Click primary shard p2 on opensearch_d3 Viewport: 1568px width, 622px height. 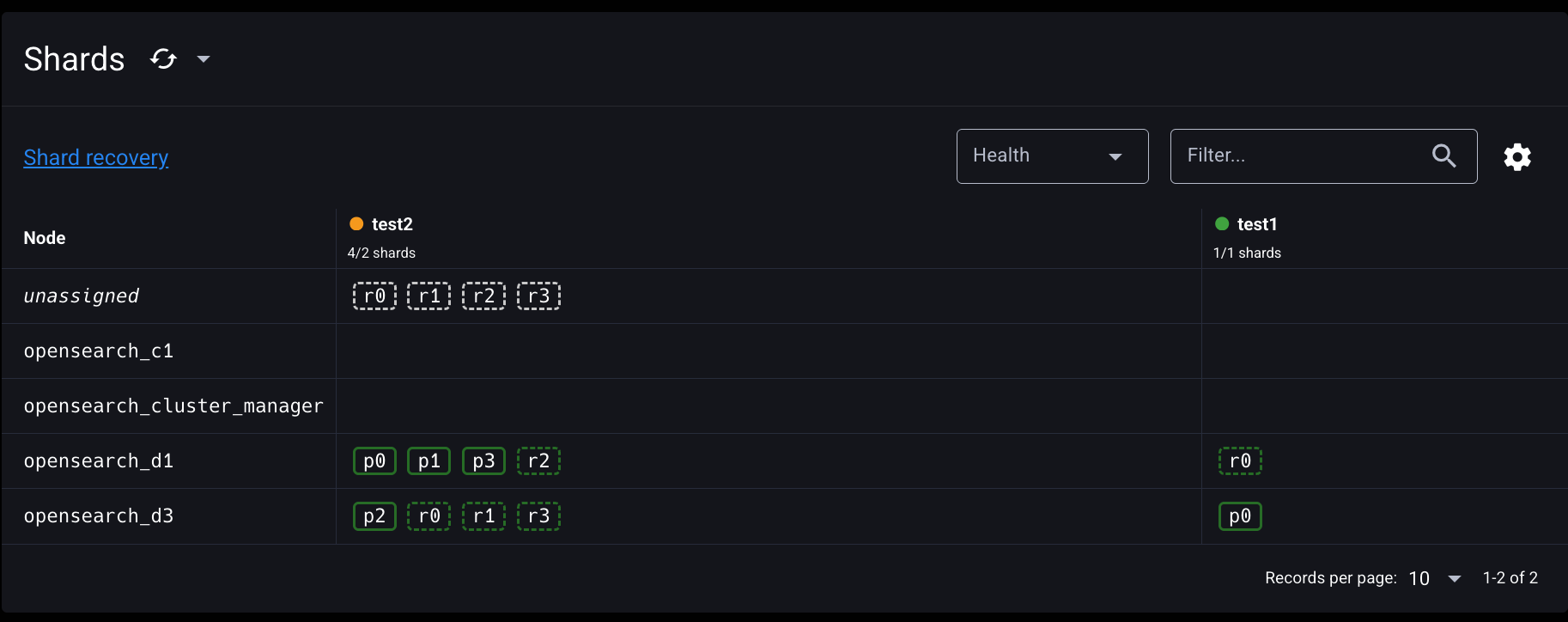374,516
